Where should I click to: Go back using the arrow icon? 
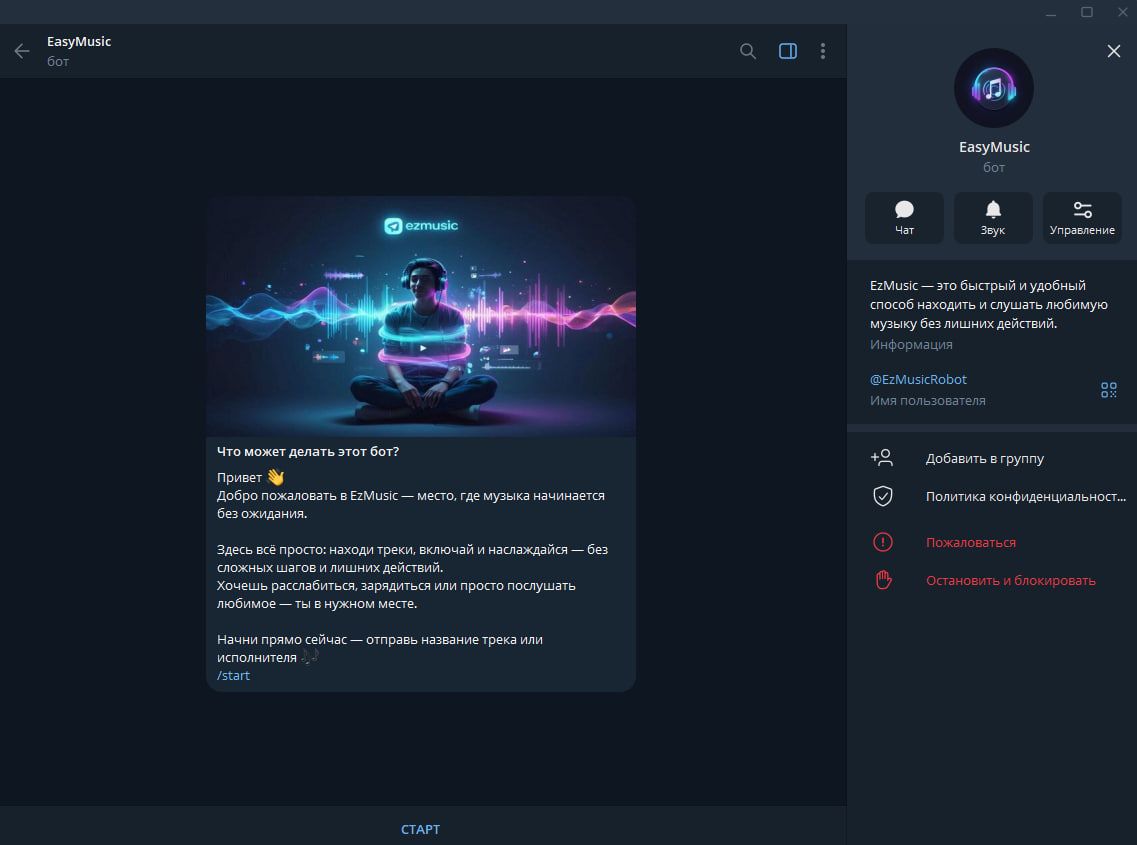pos(22,51)
